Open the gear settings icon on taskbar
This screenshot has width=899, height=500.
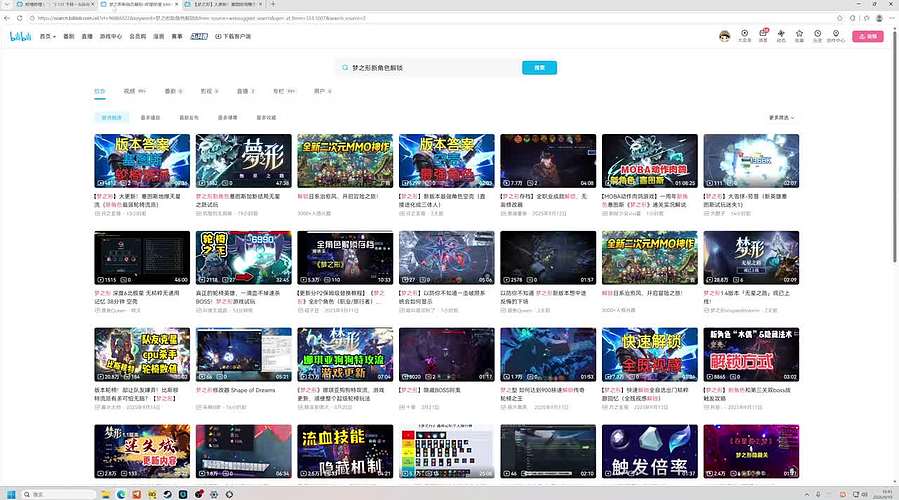coord(214,494)
